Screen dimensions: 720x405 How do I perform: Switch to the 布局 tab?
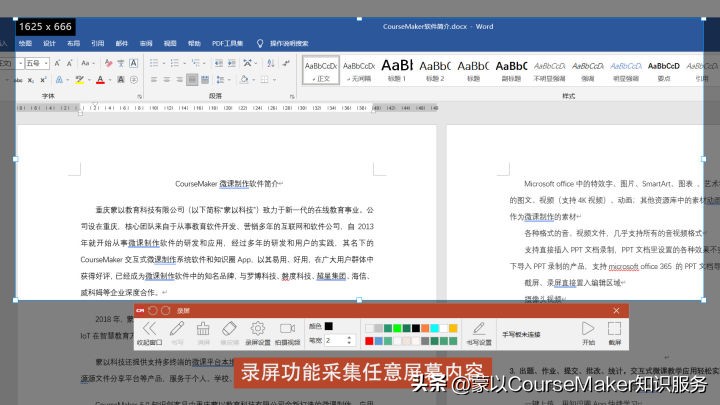click(x=73, y=44)
